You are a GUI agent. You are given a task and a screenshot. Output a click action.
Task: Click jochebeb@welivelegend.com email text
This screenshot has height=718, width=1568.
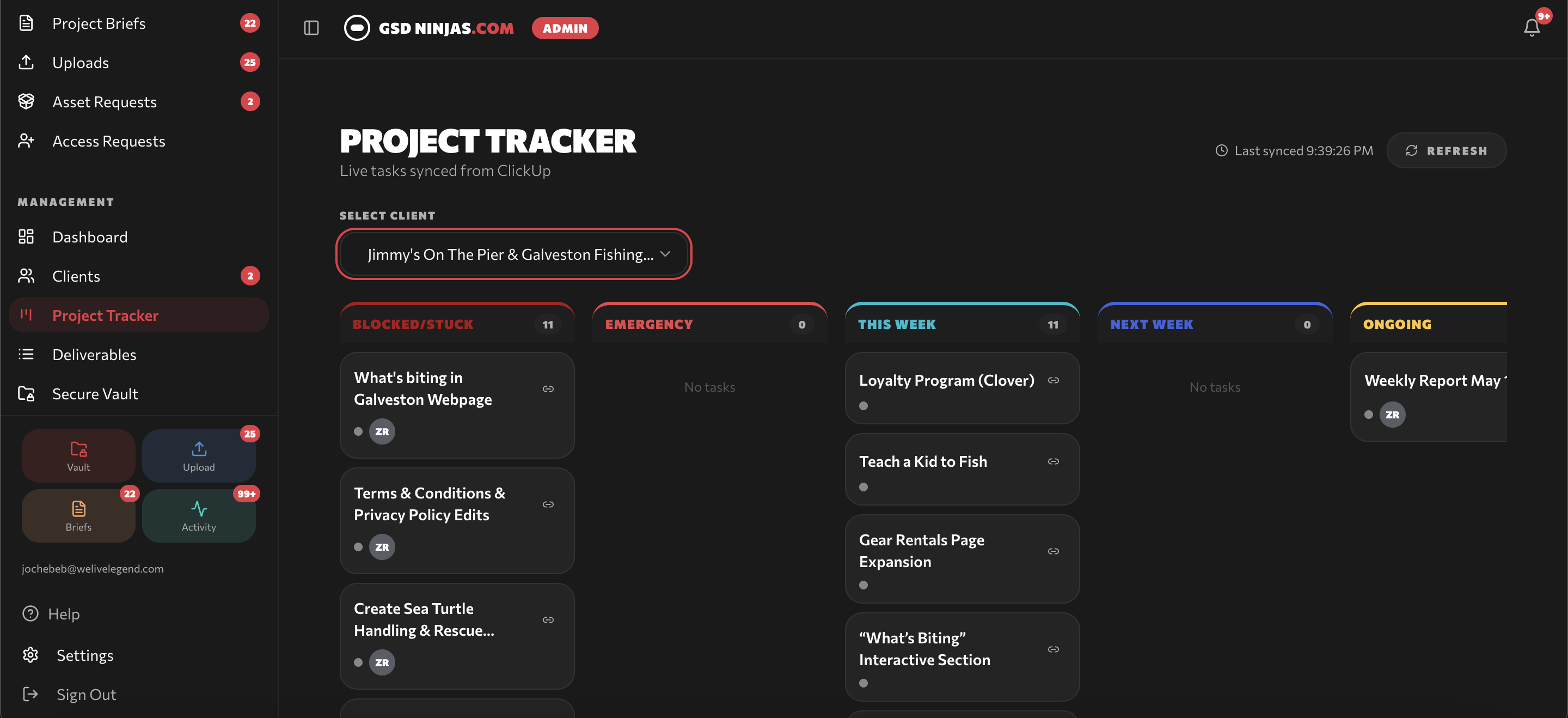(93, 568)
